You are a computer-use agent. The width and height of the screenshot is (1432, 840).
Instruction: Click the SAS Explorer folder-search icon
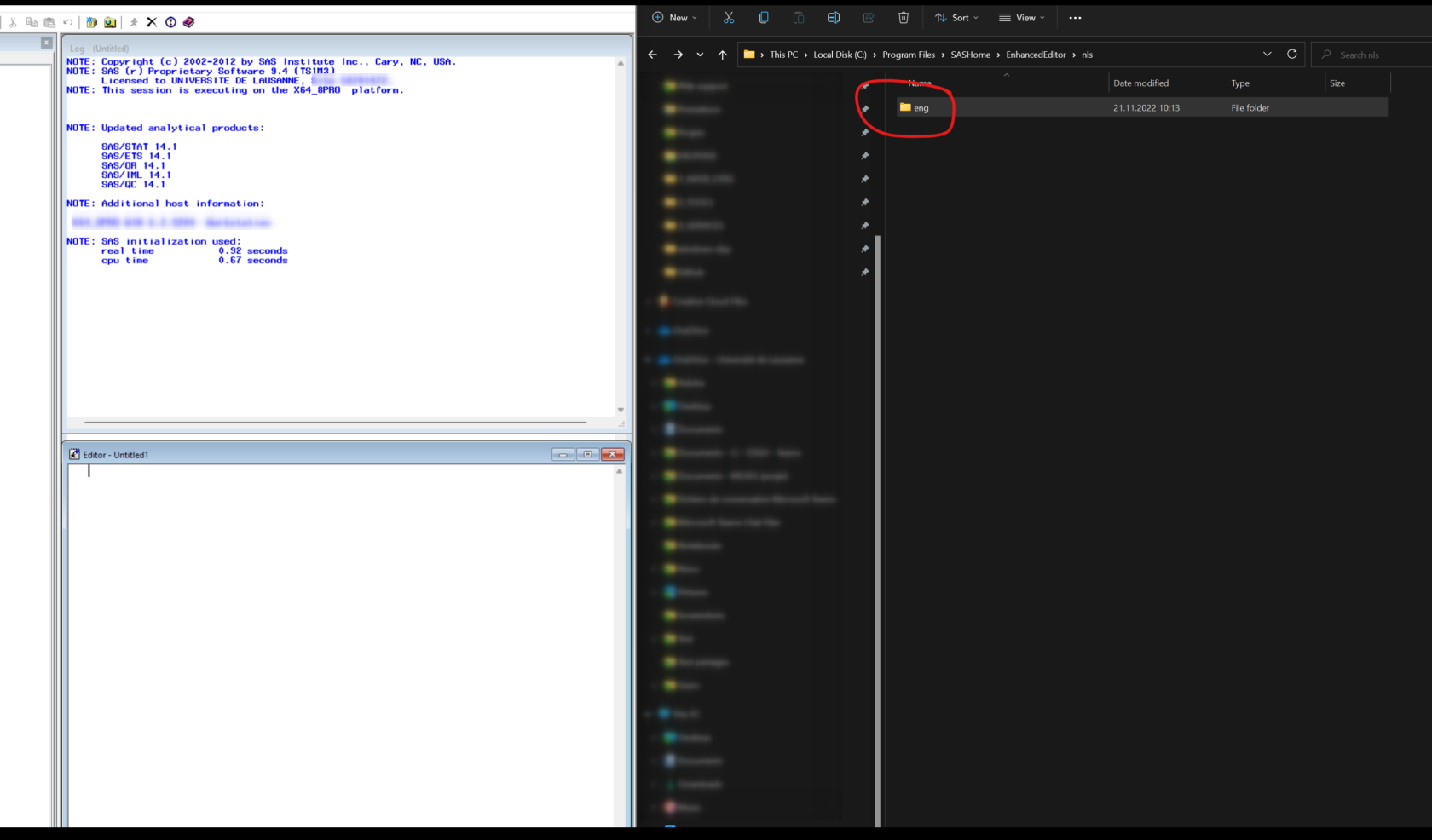tap(110, 22)
